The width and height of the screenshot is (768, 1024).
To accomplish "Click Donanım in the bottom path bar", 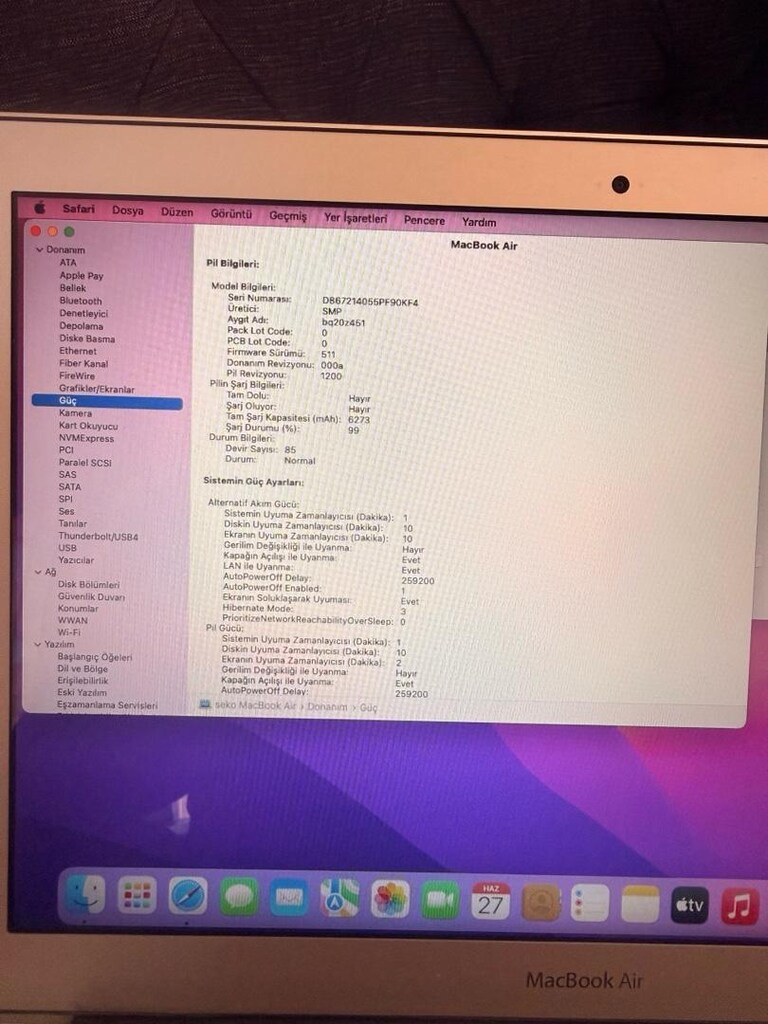I will pos(327,707).
